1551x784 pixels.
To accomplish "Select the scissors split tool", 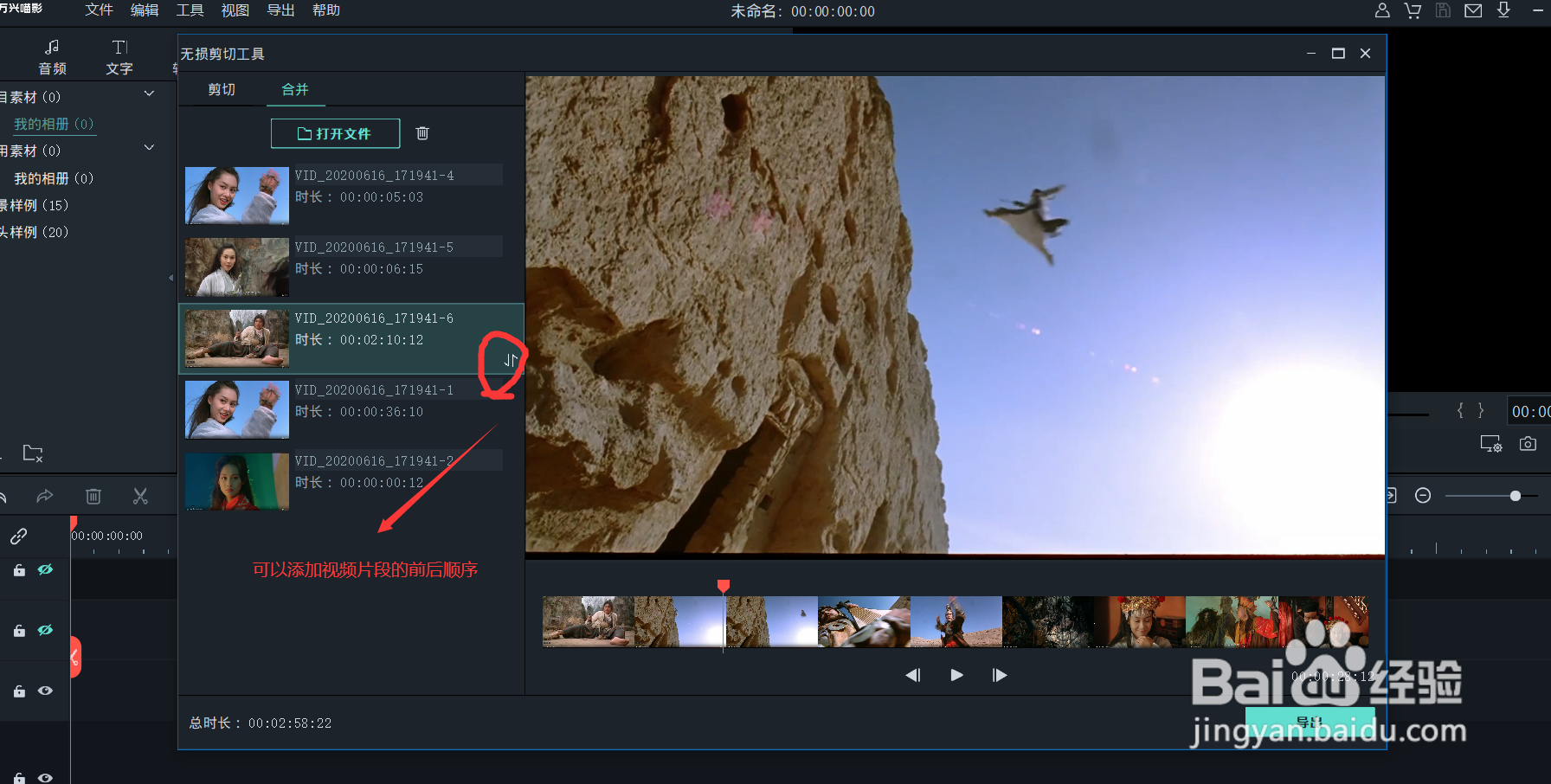I will point(140,496).
